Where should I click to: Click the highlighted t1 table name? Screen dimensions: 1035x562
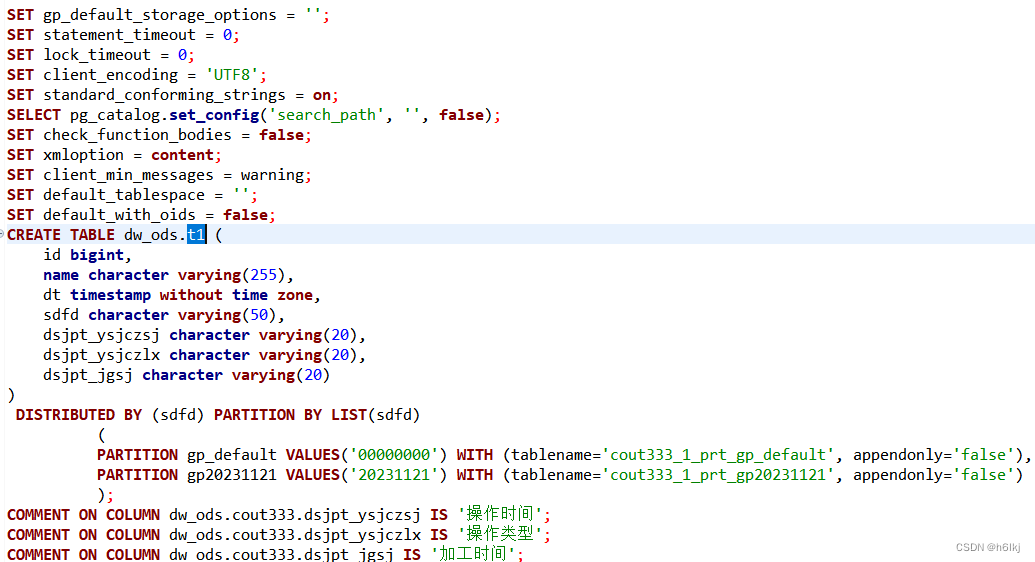click(197, 234)
